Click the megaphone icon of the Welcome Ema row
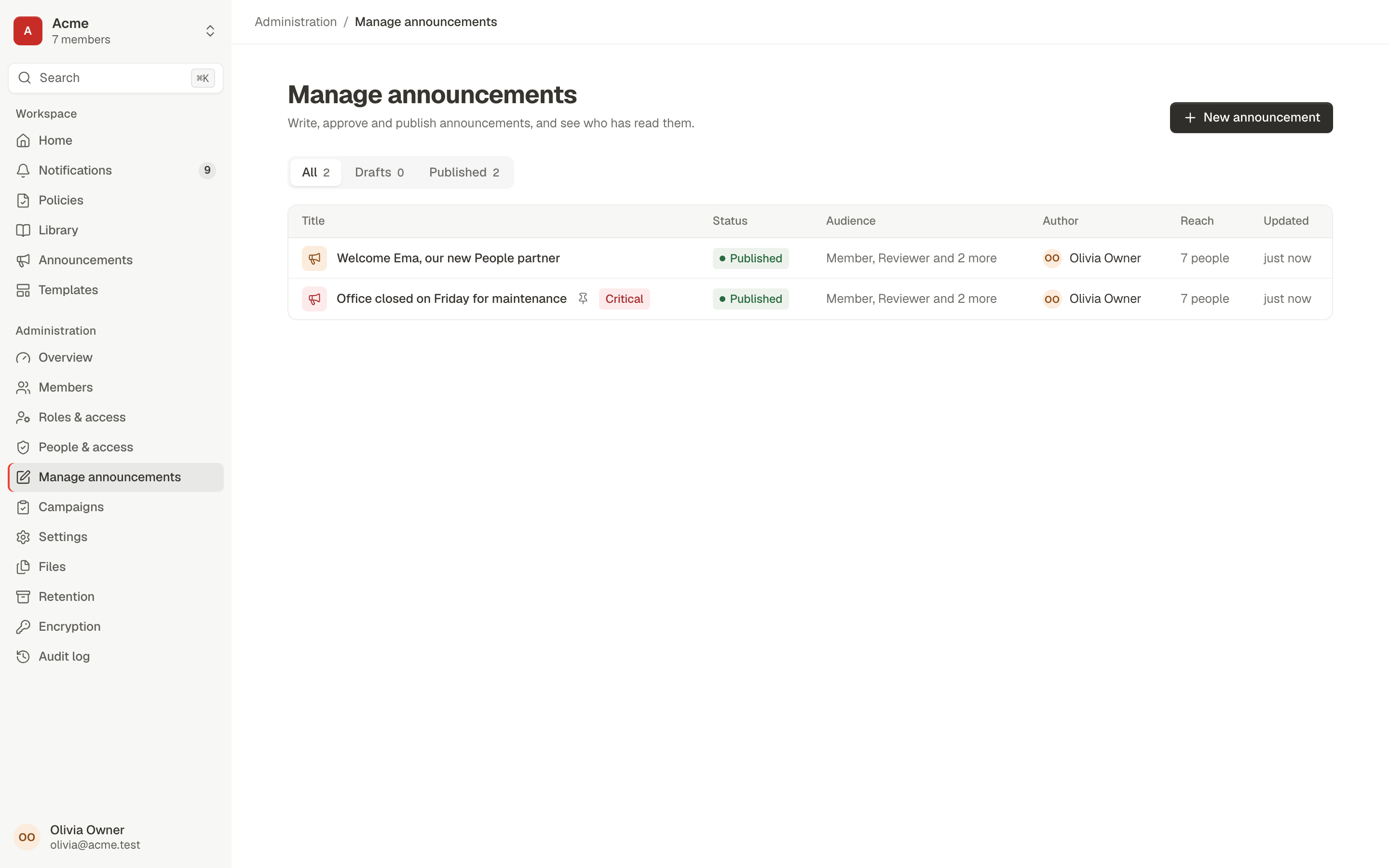 314,258
